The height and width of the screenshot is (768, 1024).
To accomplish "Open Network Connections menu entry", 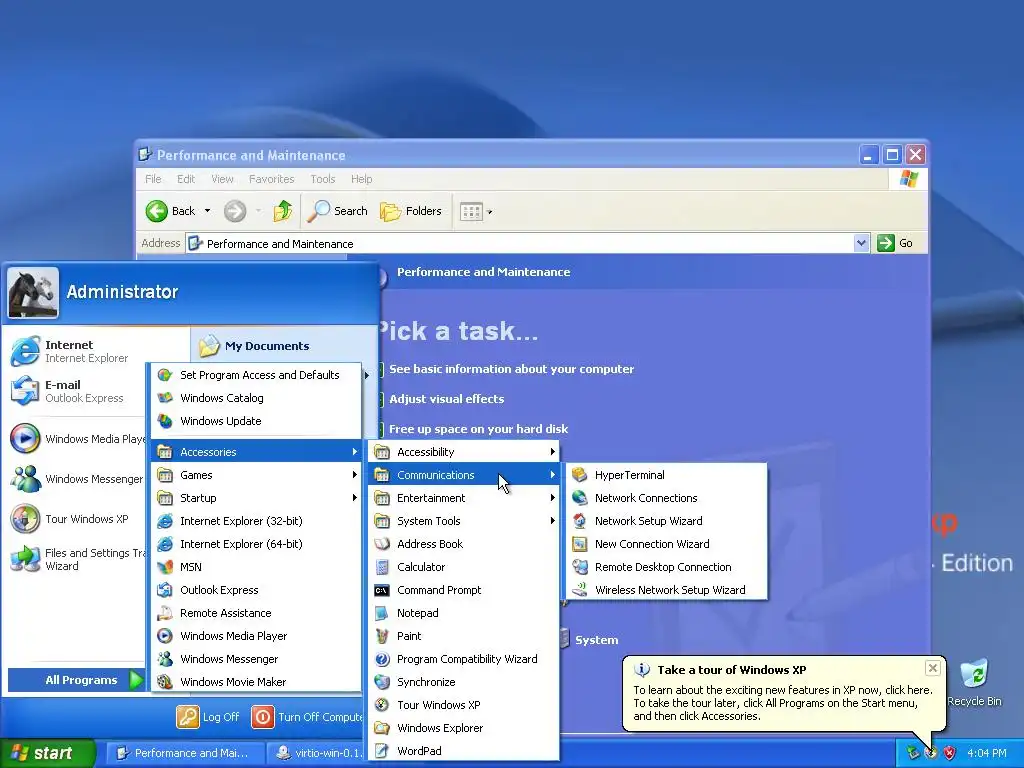I will 666,498.
